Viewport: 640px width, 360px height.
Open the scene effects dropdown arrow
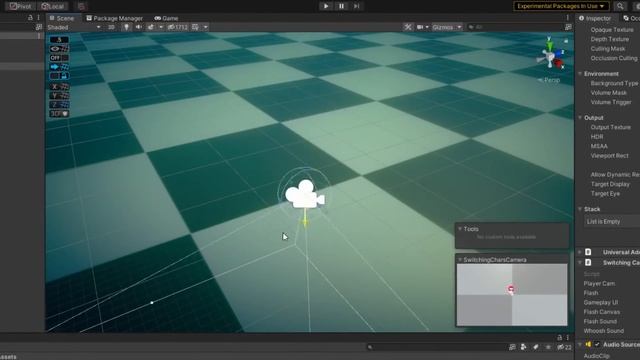161,27
